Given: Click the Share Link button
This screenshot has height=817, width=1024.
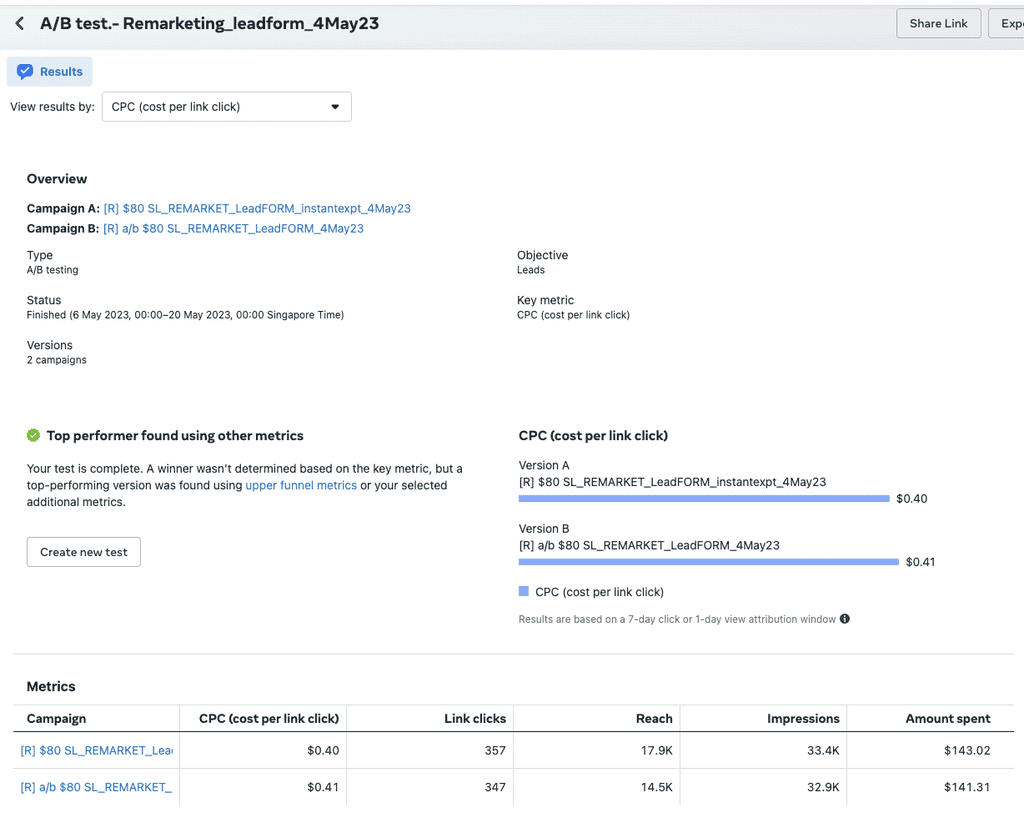Looking at the screenshot, I should [x=938, y=23].
